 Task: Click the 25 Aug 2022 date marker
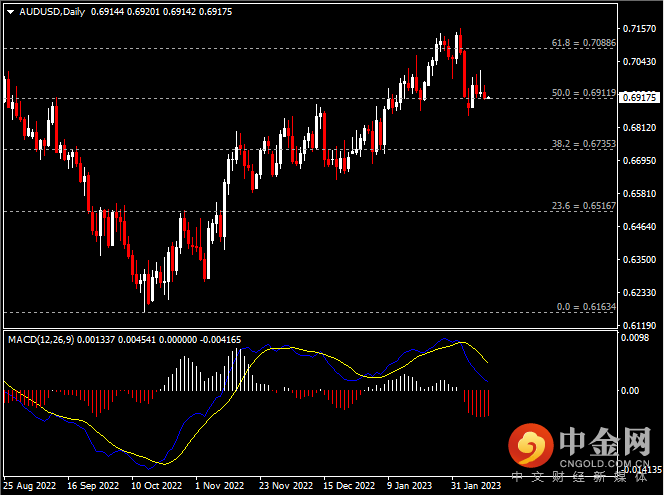coord(28,485)
